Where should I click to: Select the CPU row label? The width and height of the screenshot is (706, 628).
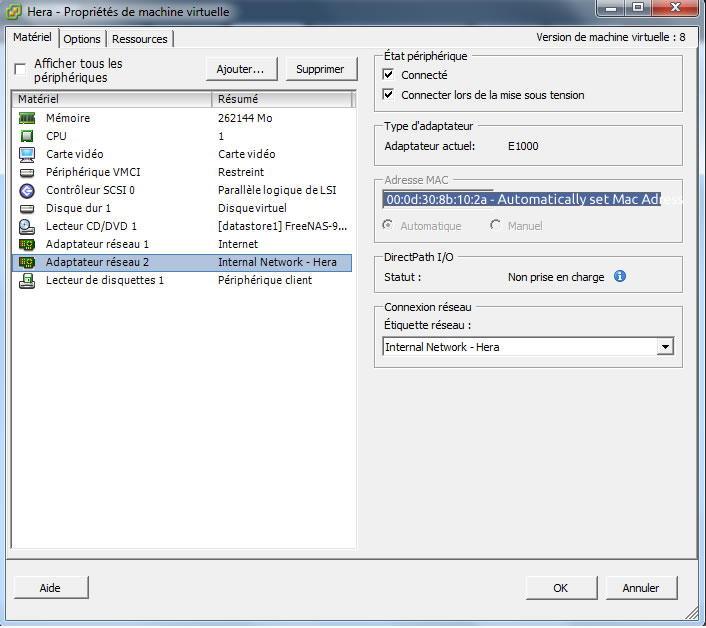point(56,136)
